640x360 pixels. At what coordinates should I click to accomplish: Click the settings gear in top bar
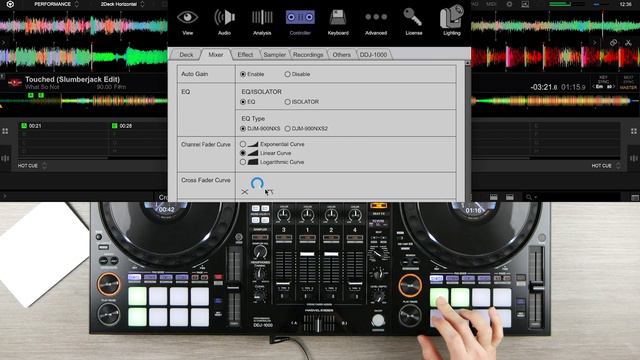click(509, 4)
